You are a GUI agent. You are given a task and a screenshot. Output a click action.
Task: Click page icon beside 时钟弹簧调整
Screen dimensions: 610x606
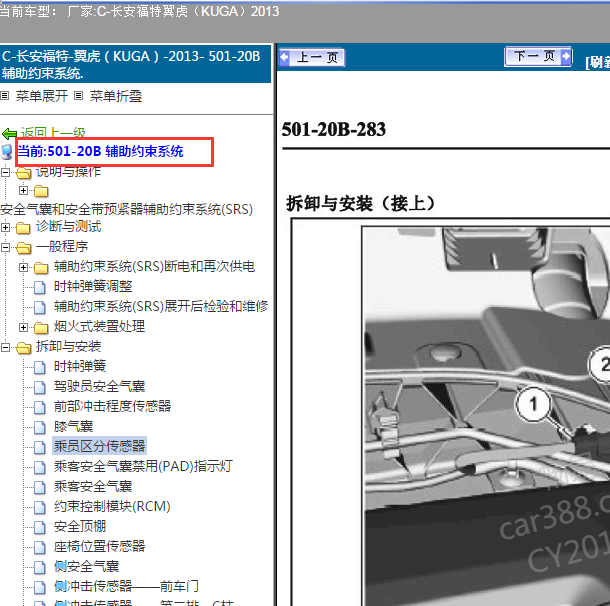[x=40, y=287]
